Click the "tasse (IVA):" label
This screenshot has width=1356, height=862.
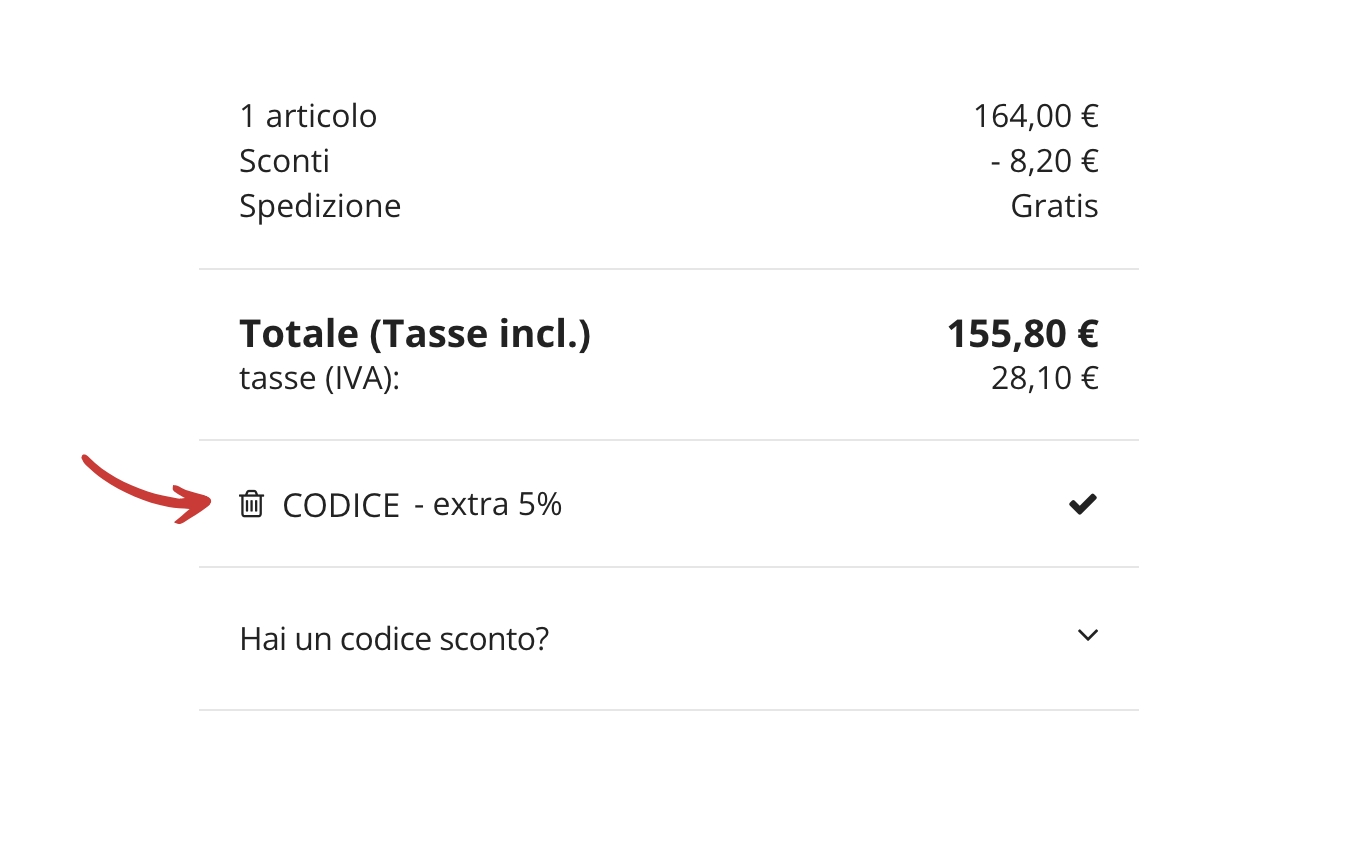click(x=319, y=378)
